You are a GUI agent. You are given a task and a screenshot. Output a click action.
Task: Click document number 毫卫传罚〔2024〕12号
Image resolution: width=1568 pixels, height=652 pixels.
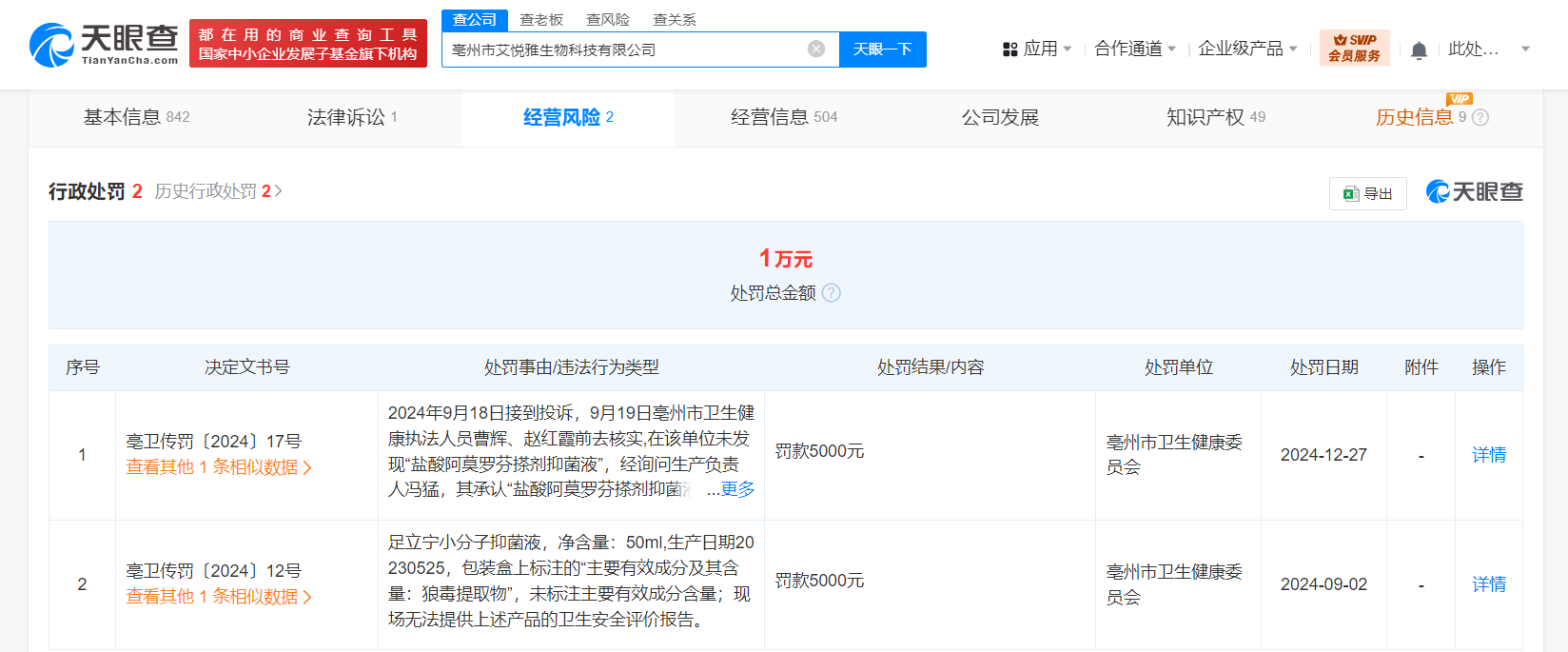tap(214, 571)
